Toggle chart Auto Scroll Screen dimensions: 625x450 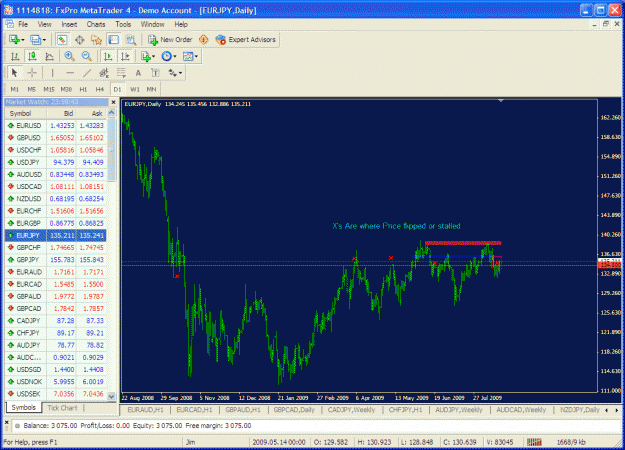click(108, 56)
